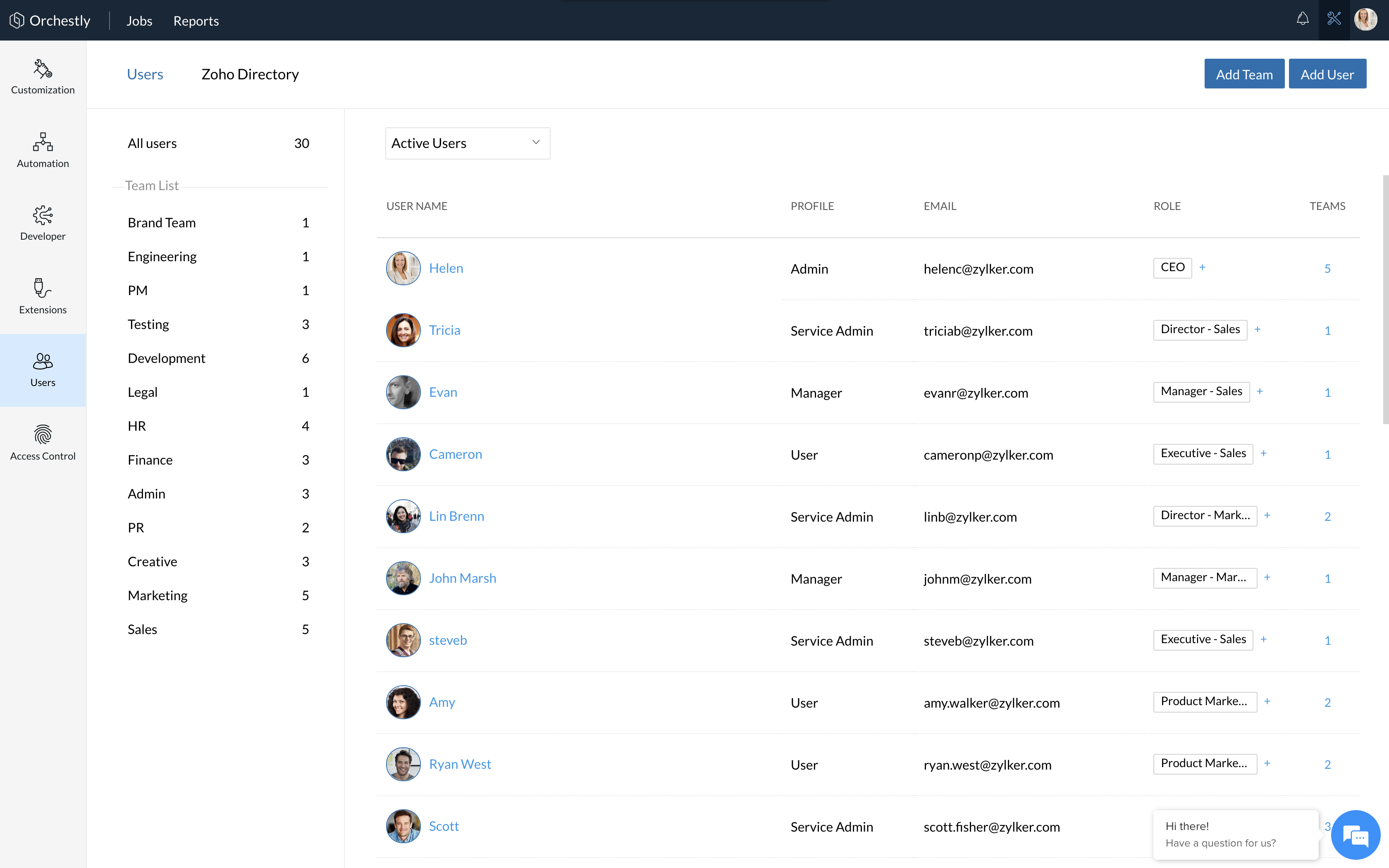
Task: Add role next to Director - Sales
Action: (x=1258, y=329)
